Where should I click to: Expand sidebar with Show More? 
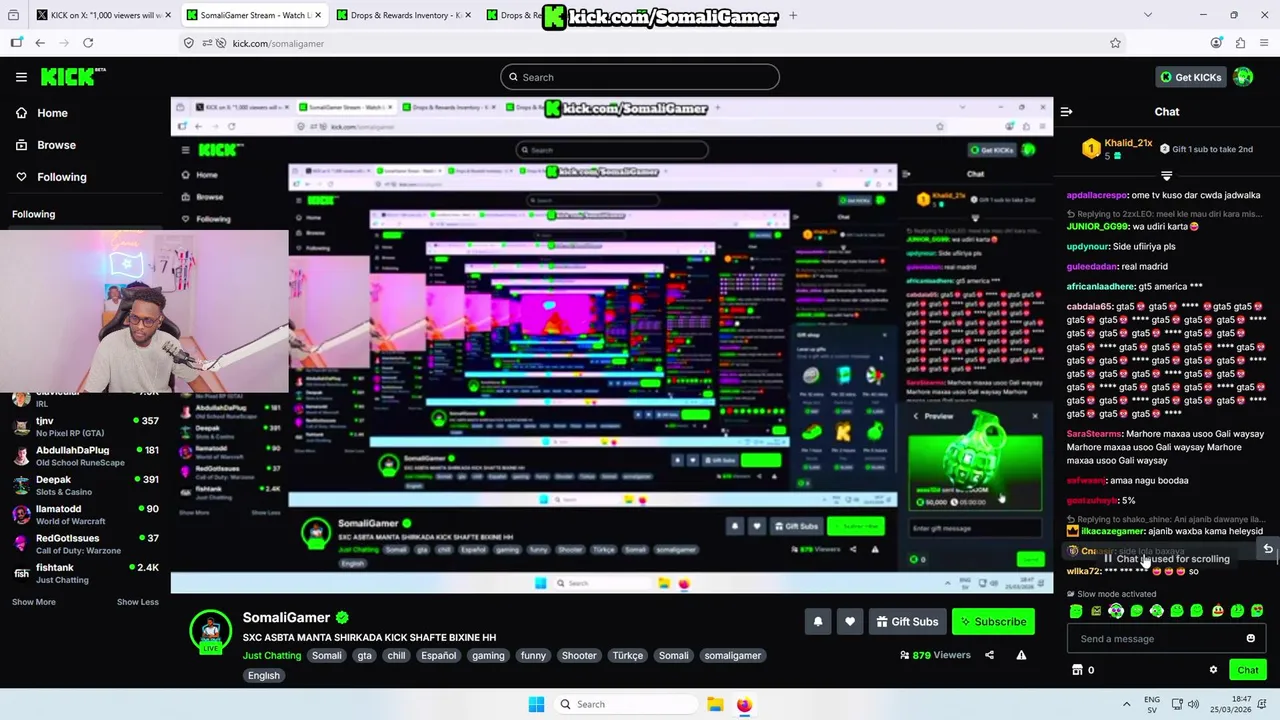click(34, 602)
